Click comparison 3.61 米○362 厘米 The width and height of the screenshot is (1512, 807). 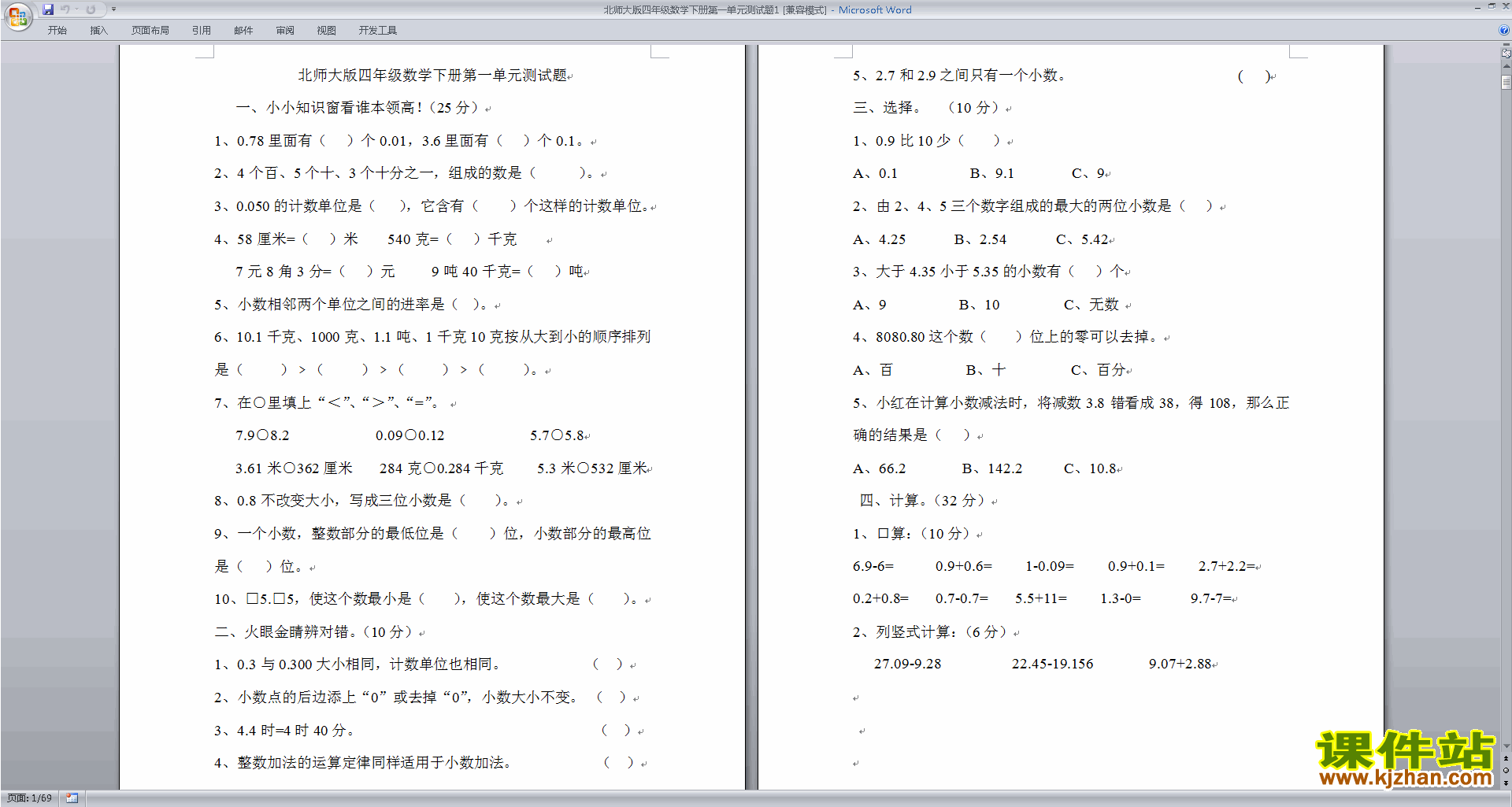click(294, 468)
